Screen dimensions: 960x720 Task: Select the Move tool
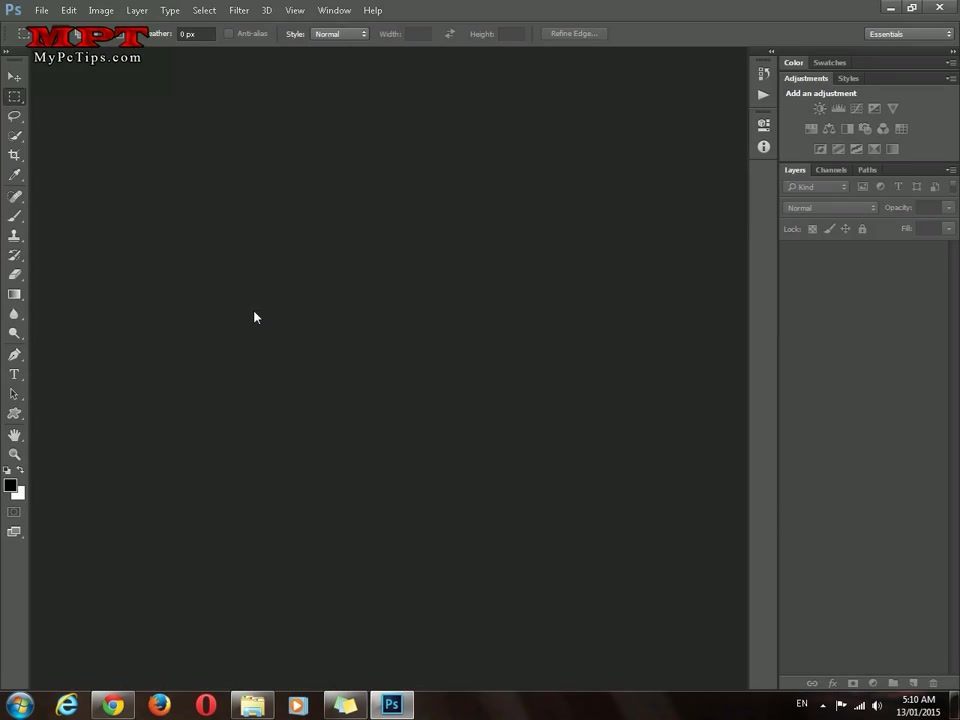pyautogui.click(x=14, y=77)
